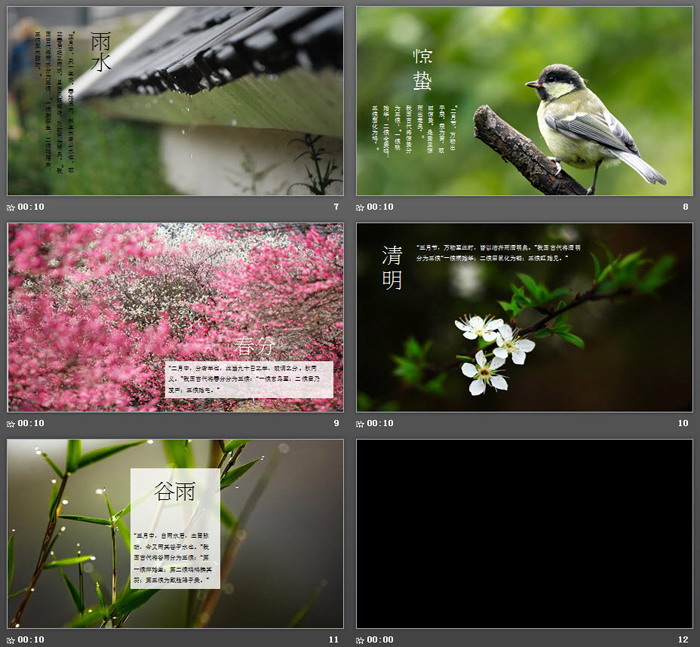Click the 00:10 timing label under slide 7
This screenshot has width=700, height=647.
click(31, 207)
